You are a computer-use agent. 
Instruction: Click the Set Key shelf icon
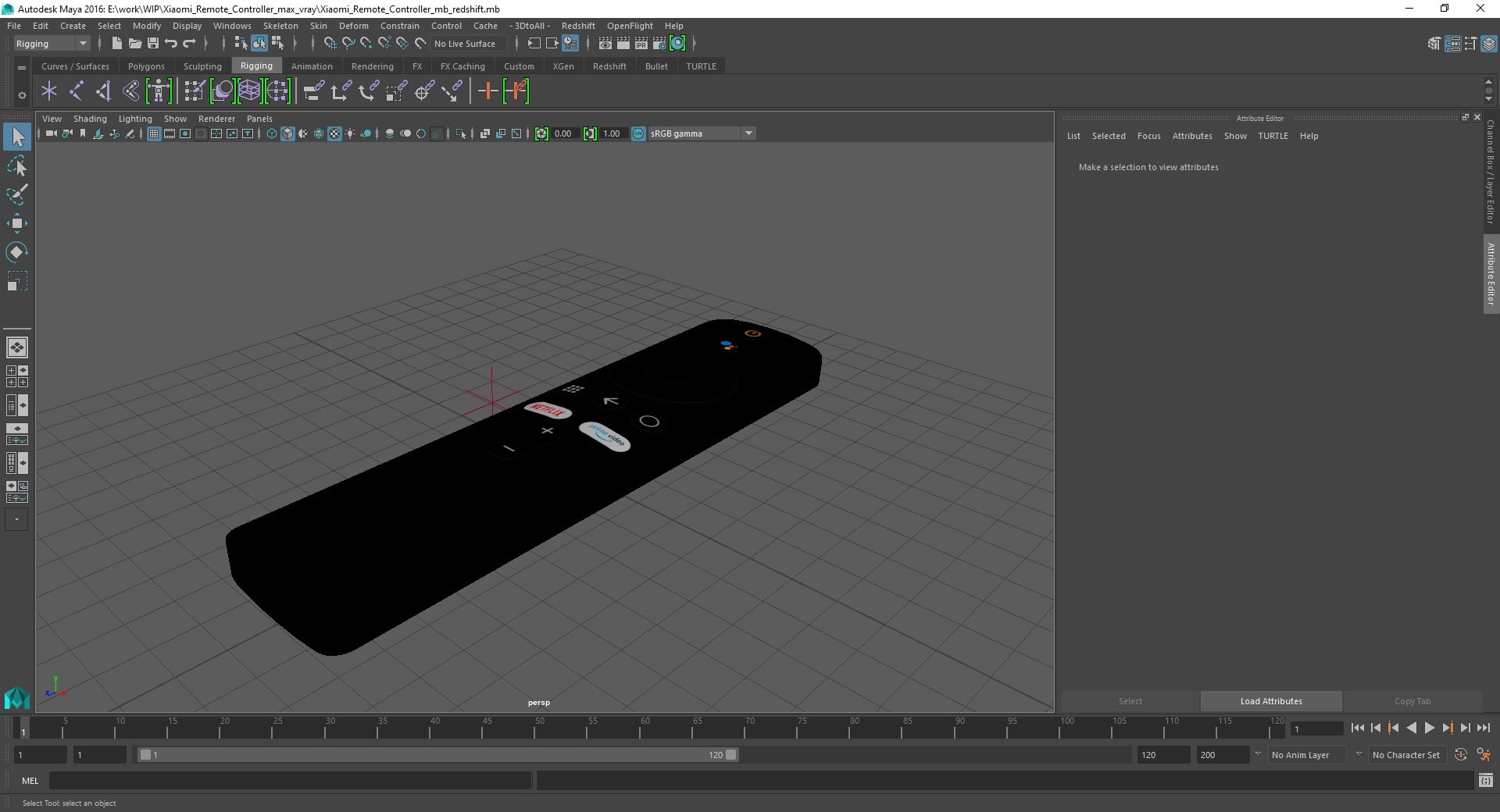tap(488, 91)
